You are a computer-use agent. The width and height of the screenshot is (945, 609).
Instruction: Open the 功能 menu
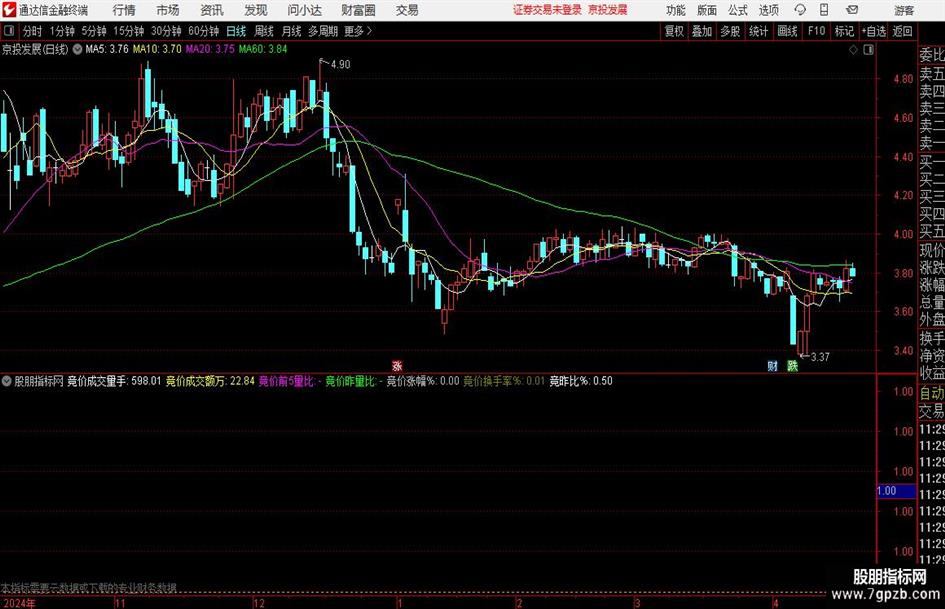(x=676, y=10)
